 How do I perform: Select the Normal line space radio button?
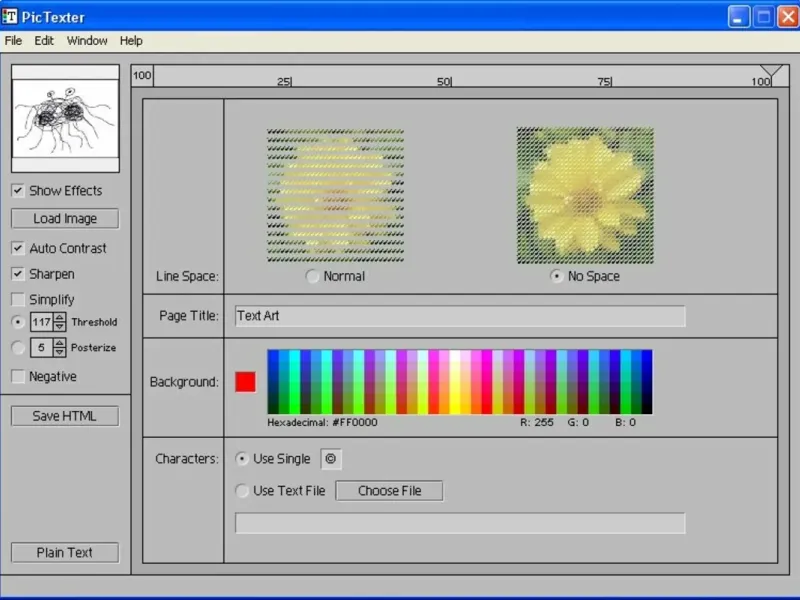(x=313, y=277)
